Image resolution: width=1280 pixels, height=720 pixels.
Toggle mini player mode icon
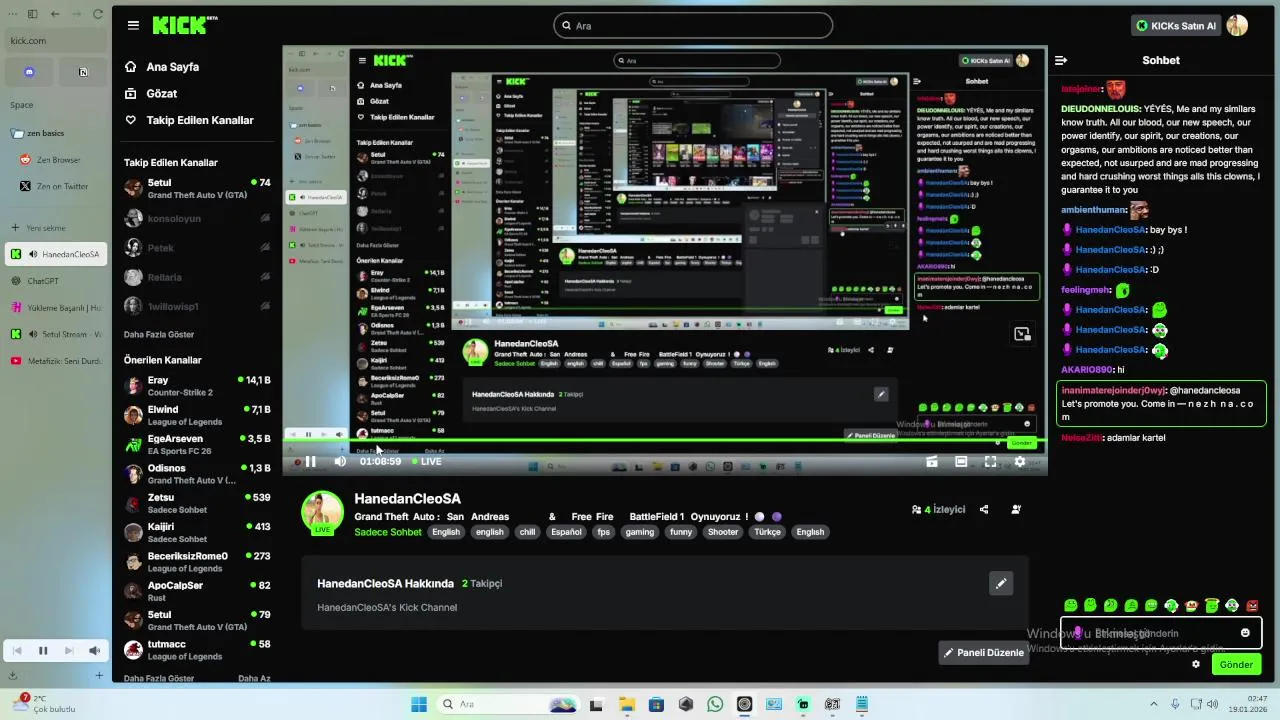pyautogui.click(x=931, y=461)
